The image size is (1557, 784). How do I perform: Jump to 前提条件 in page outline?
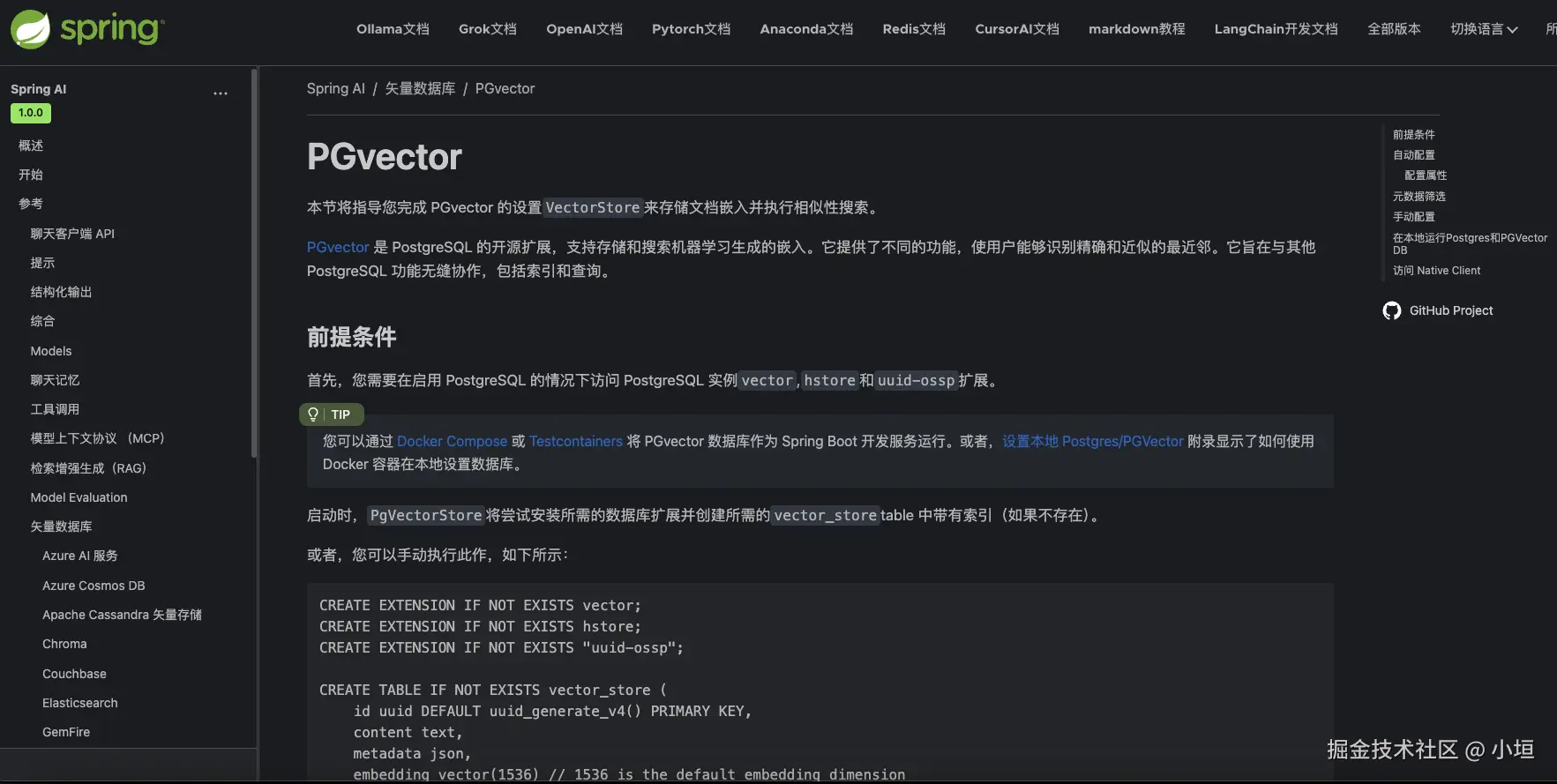[x=1413, y=134]
